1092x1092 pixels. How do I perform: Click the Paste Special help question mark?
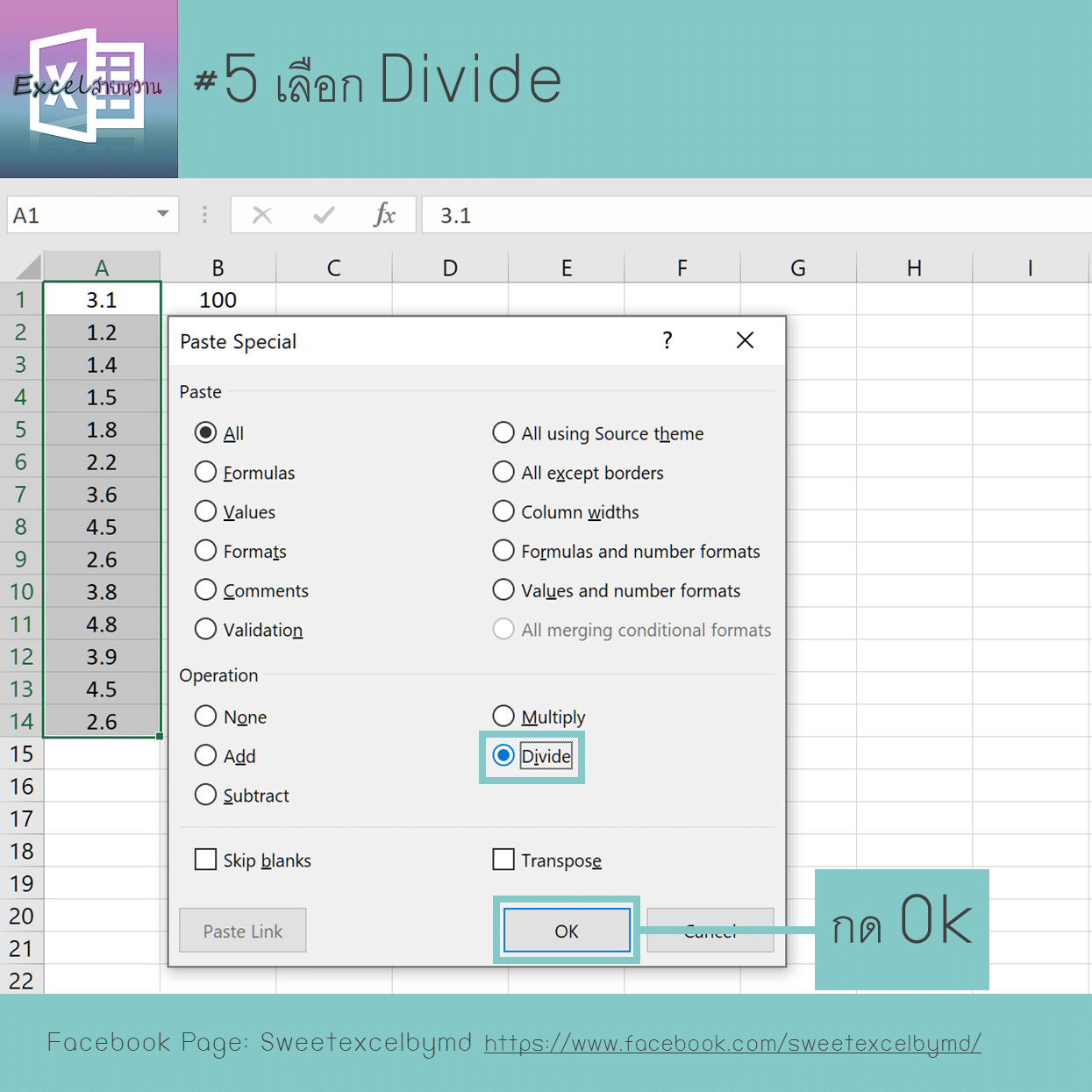pyautogui.click(x=667, y=340)
